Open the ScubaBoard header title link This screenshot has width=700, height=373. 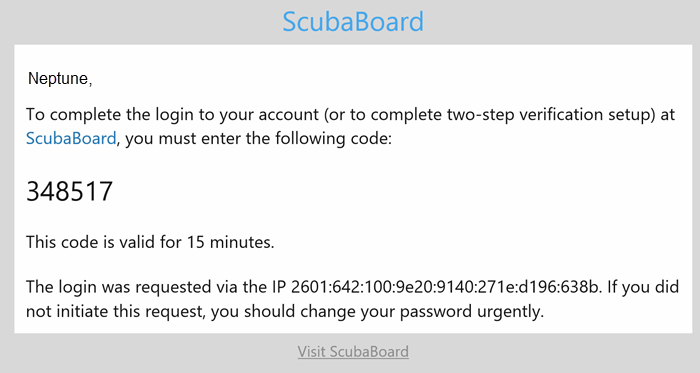pyautogui.click(x=353, y=21)
